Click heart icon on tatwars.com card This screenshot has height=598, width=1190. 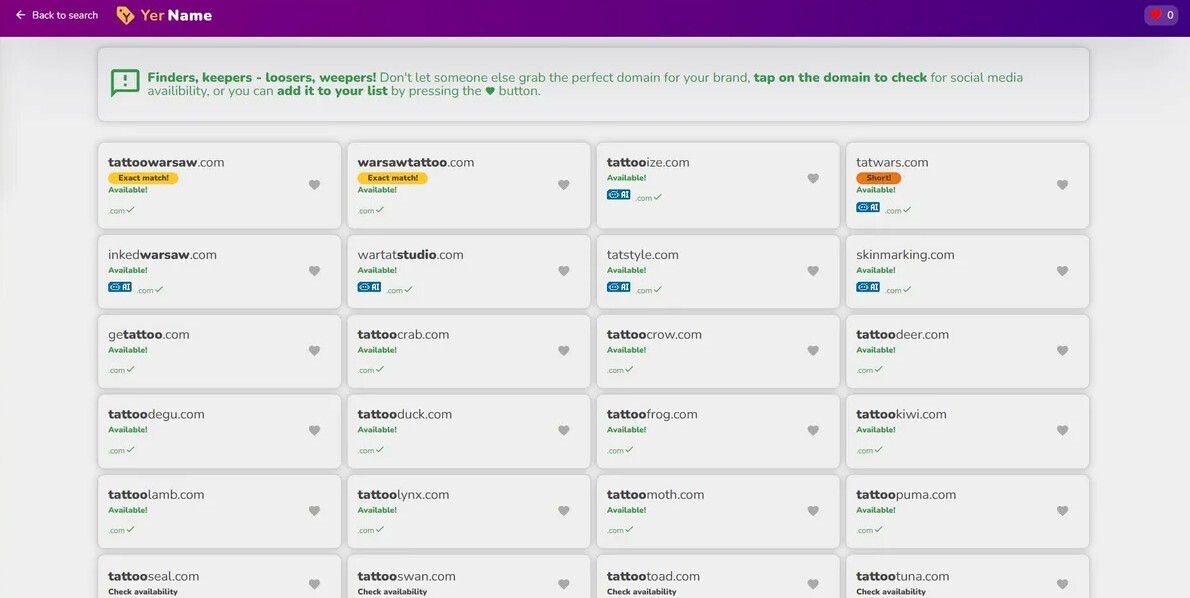pos(1062,185)
